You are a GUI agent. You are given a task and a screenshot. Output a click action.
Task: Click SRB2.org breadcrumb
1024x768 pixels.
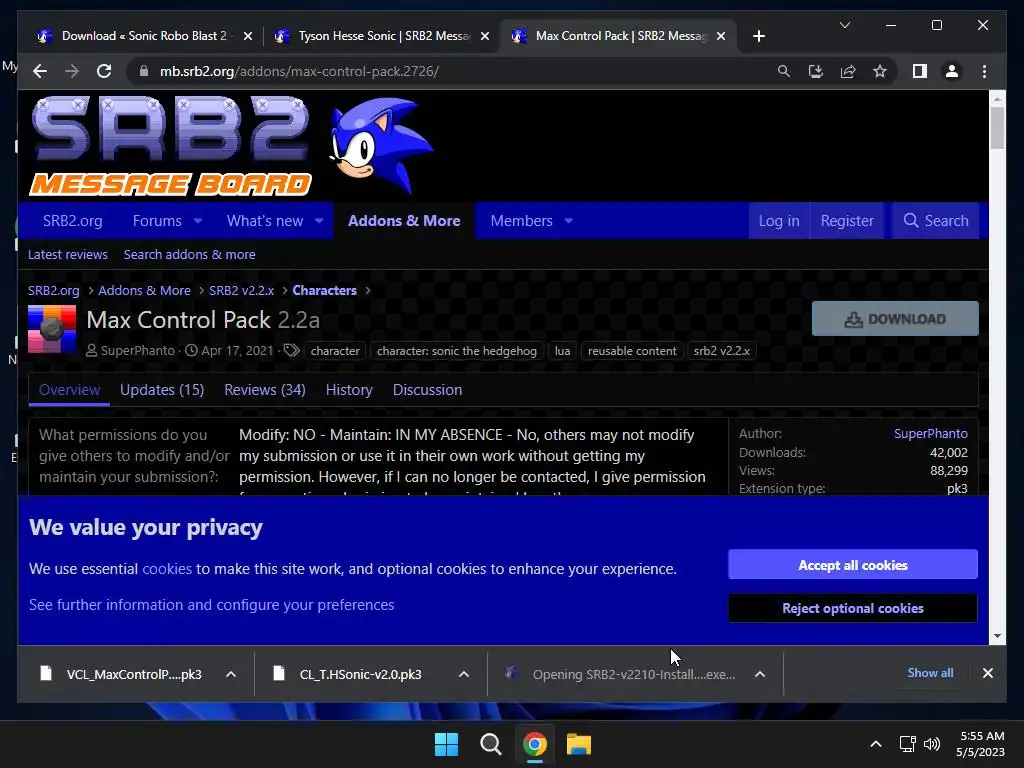54,291
